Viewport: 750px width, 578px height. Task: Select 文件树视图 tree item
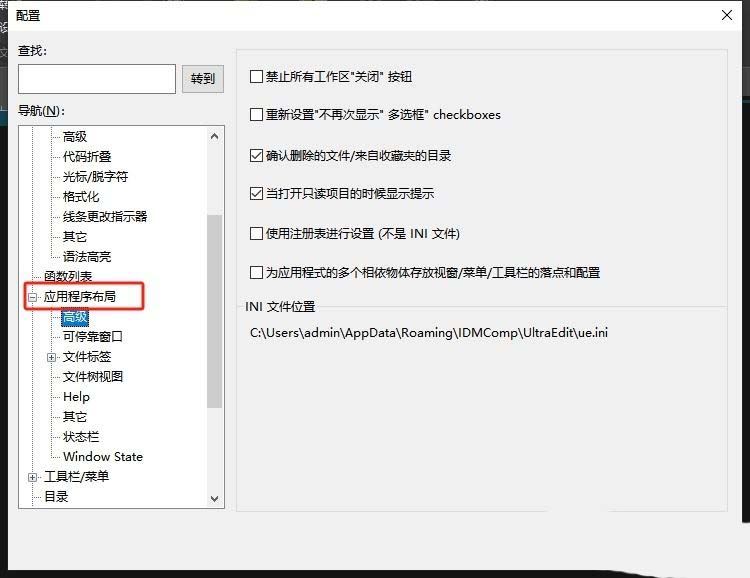(93, 377)
